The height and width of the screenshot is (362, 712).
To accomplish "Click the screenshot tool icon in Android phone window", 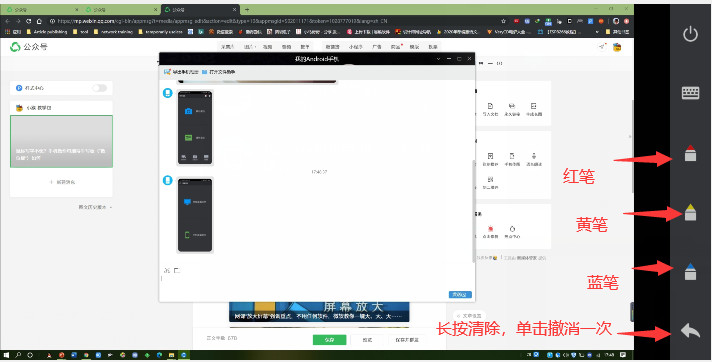I will [x=168, y=72].
